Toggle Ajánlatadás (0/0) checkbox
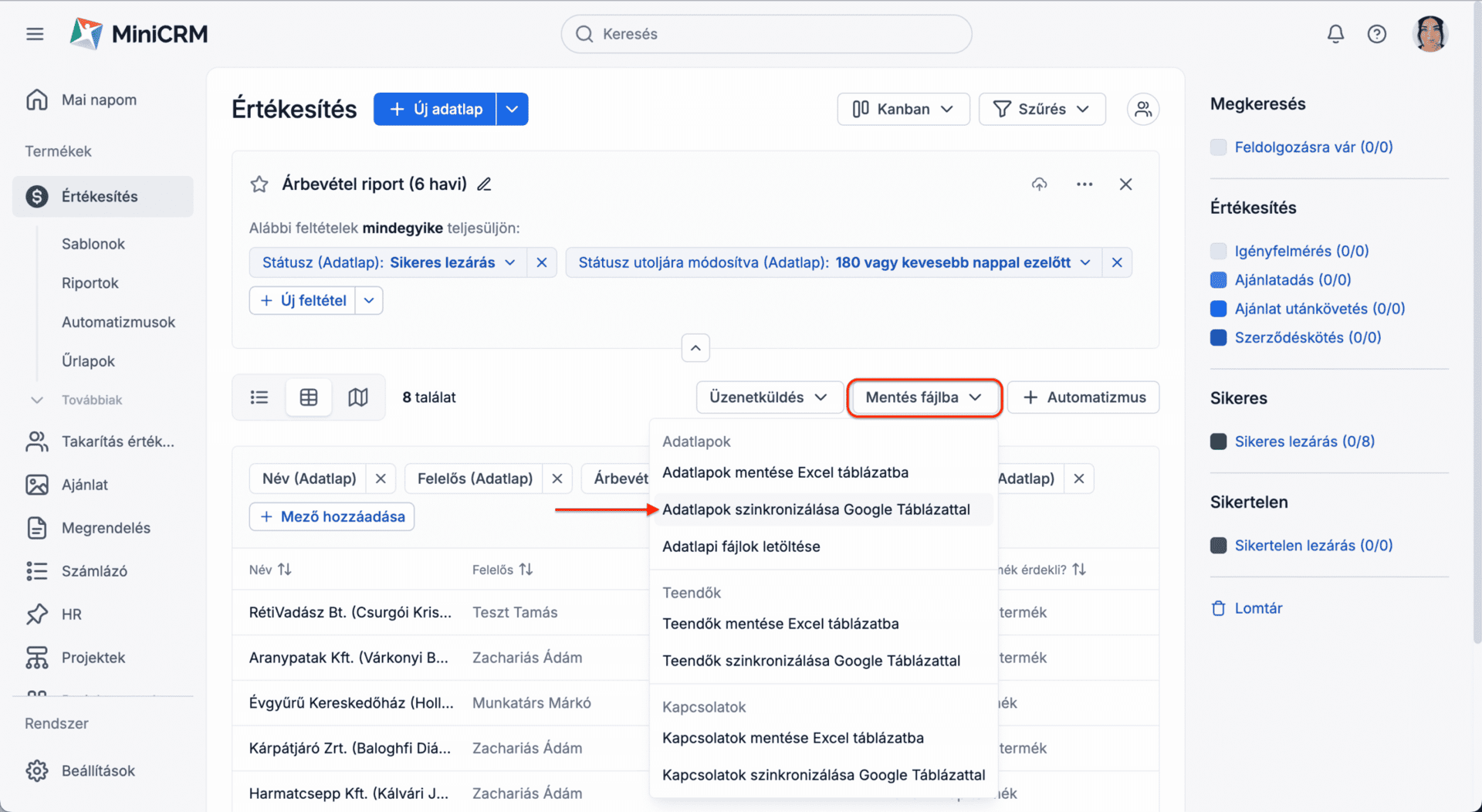Image resolution: width=1482 pixels, height=812 pixels. (1219, 279)
